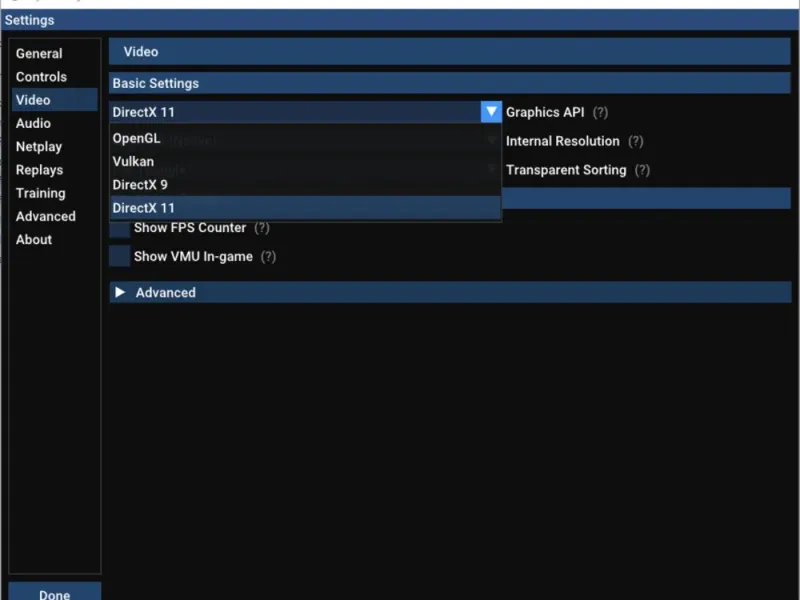Click the Transparent Sorting label
The width and height of the screenshot is (800, 600).
(566, 170)
